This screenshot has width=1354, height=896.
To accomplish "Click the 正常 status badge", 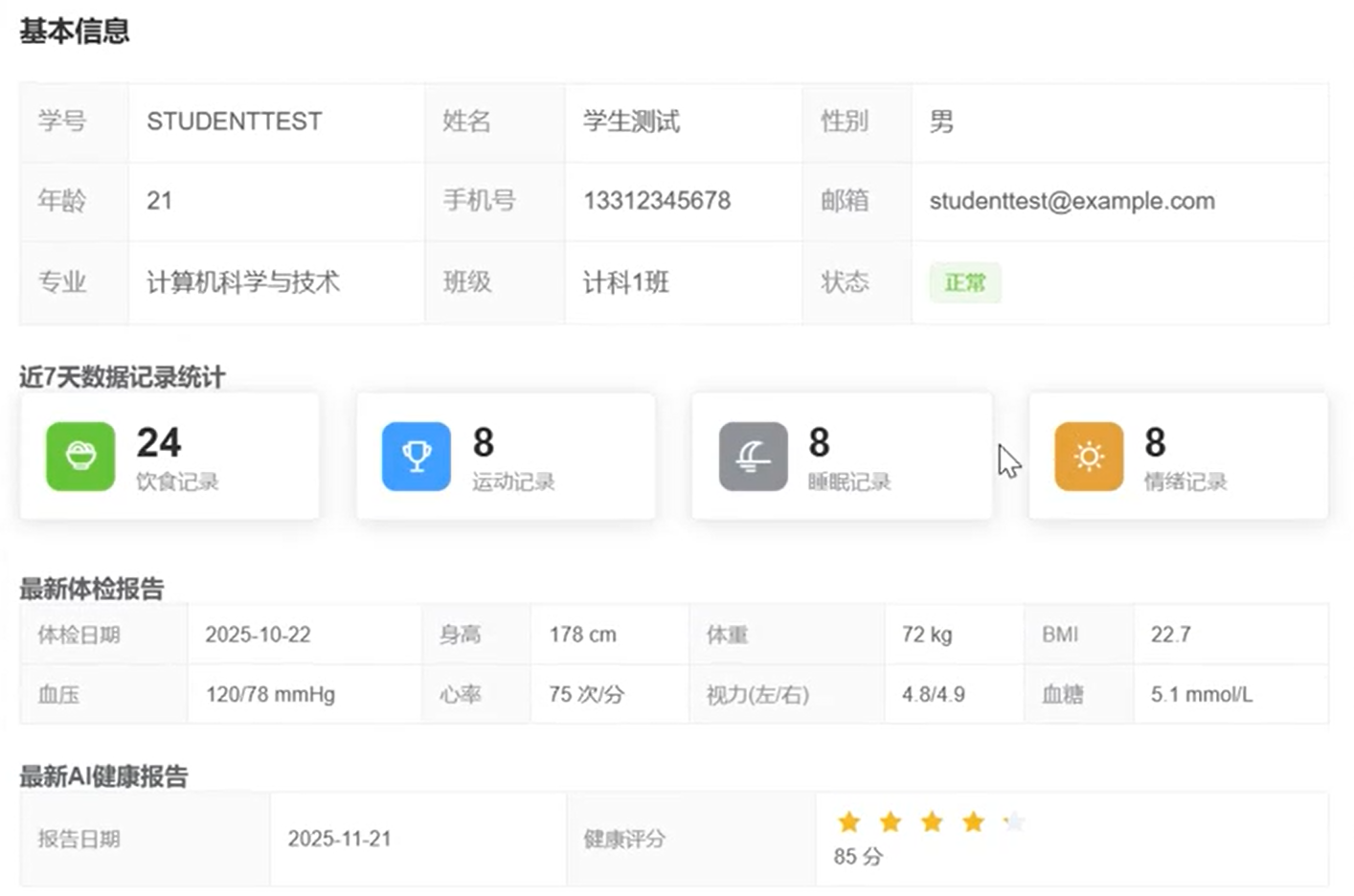I will point(964,282).
